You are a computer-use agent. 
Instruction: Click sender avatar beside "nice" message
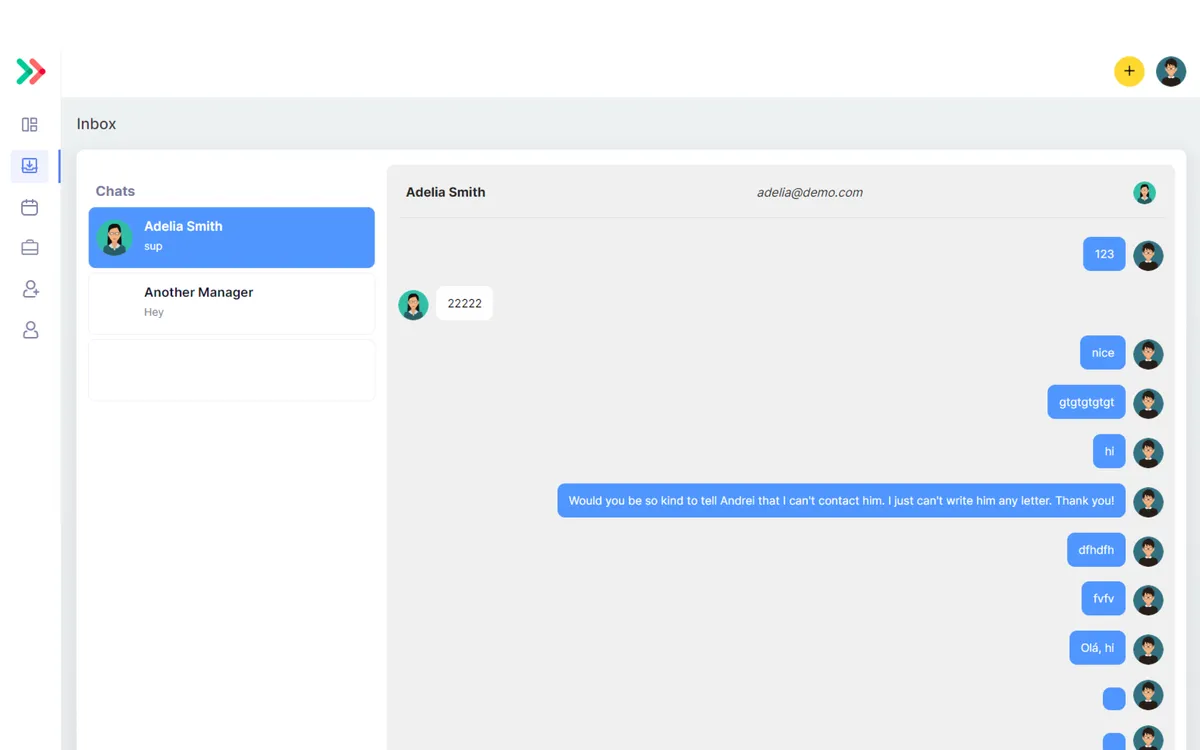(1148, 354)
